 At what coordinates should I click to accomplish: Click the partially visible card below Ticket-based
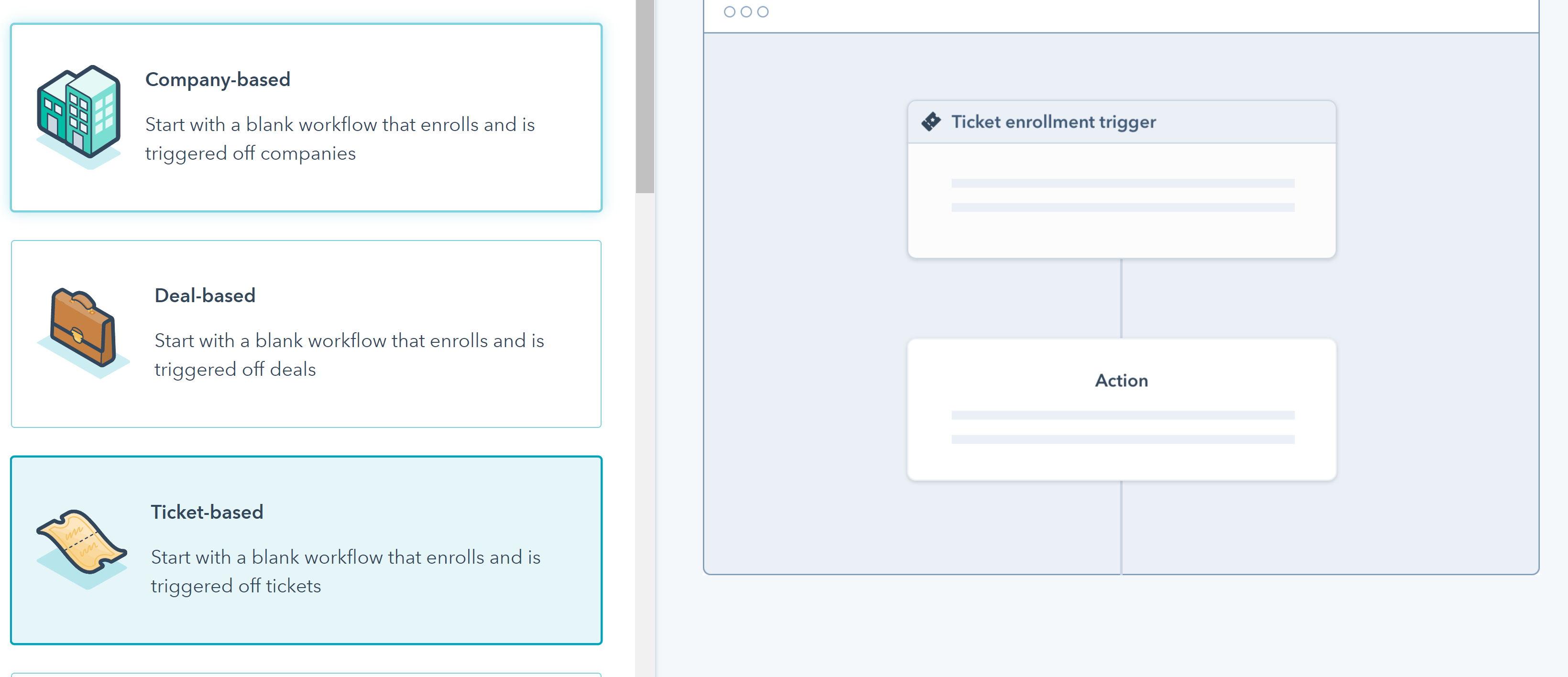[306, 675]
